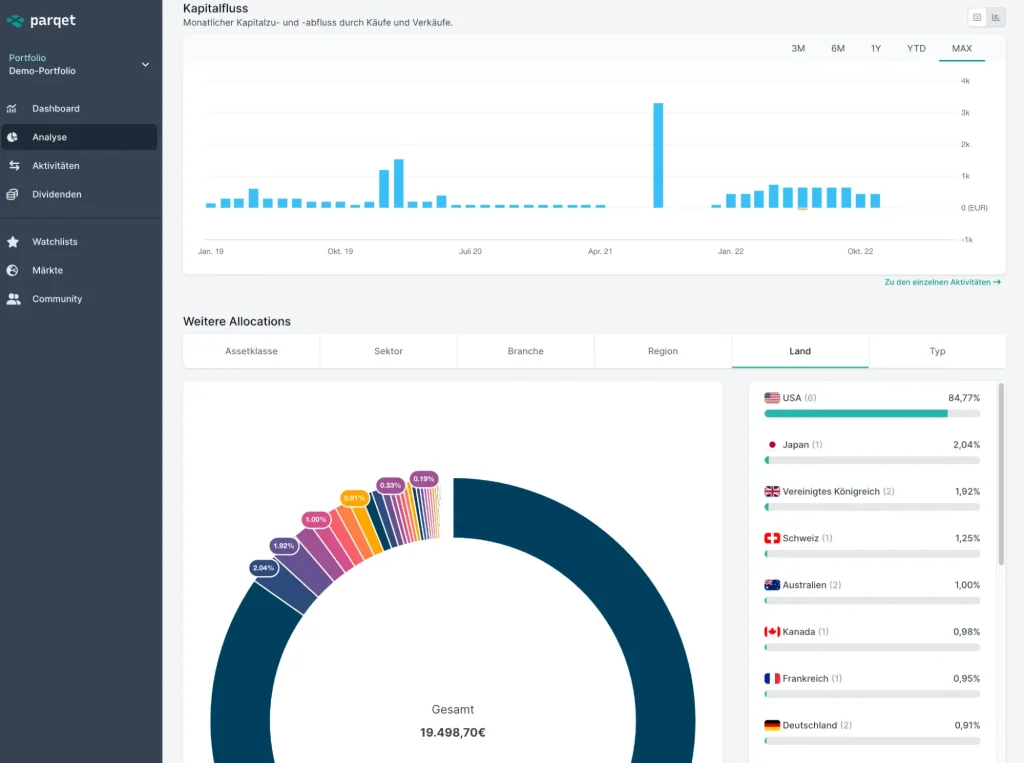Click the Dividenden coins icon
This screenshot has height=763, width=1024.
click(x=12, y=194)
